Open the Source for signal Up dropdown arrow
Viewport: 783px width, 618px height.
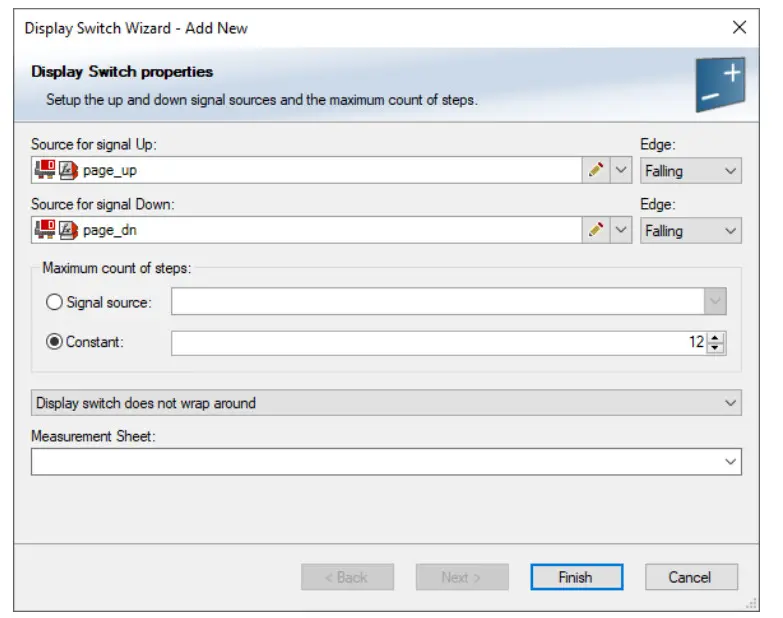click(621, 170)
